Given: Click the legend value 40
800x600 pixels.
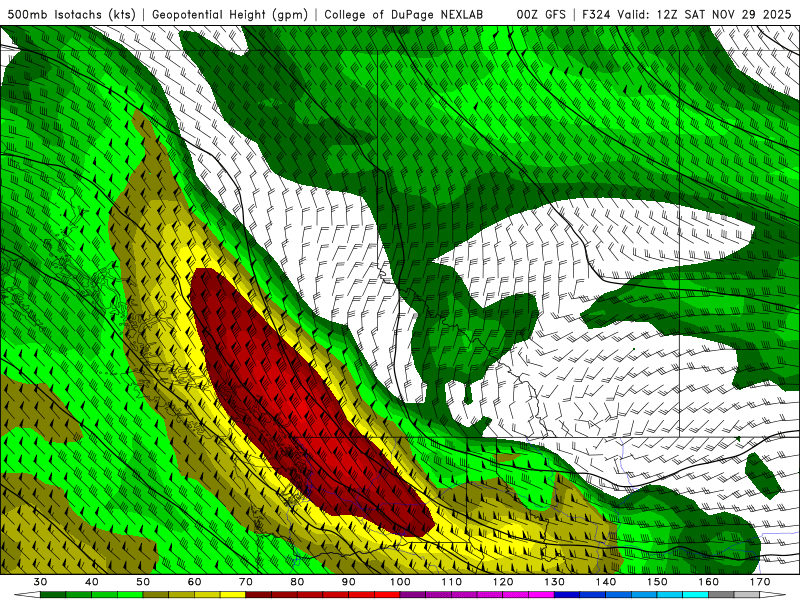Looking at the screenshot, I should (92, 582).
